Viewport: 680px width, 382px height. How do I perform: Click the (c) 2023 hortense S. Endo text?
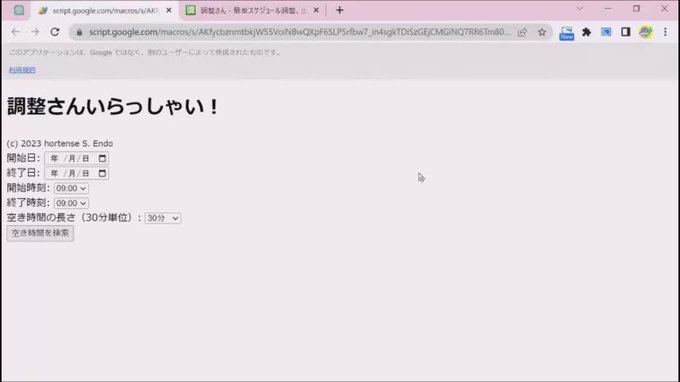(x=60, y=144)
